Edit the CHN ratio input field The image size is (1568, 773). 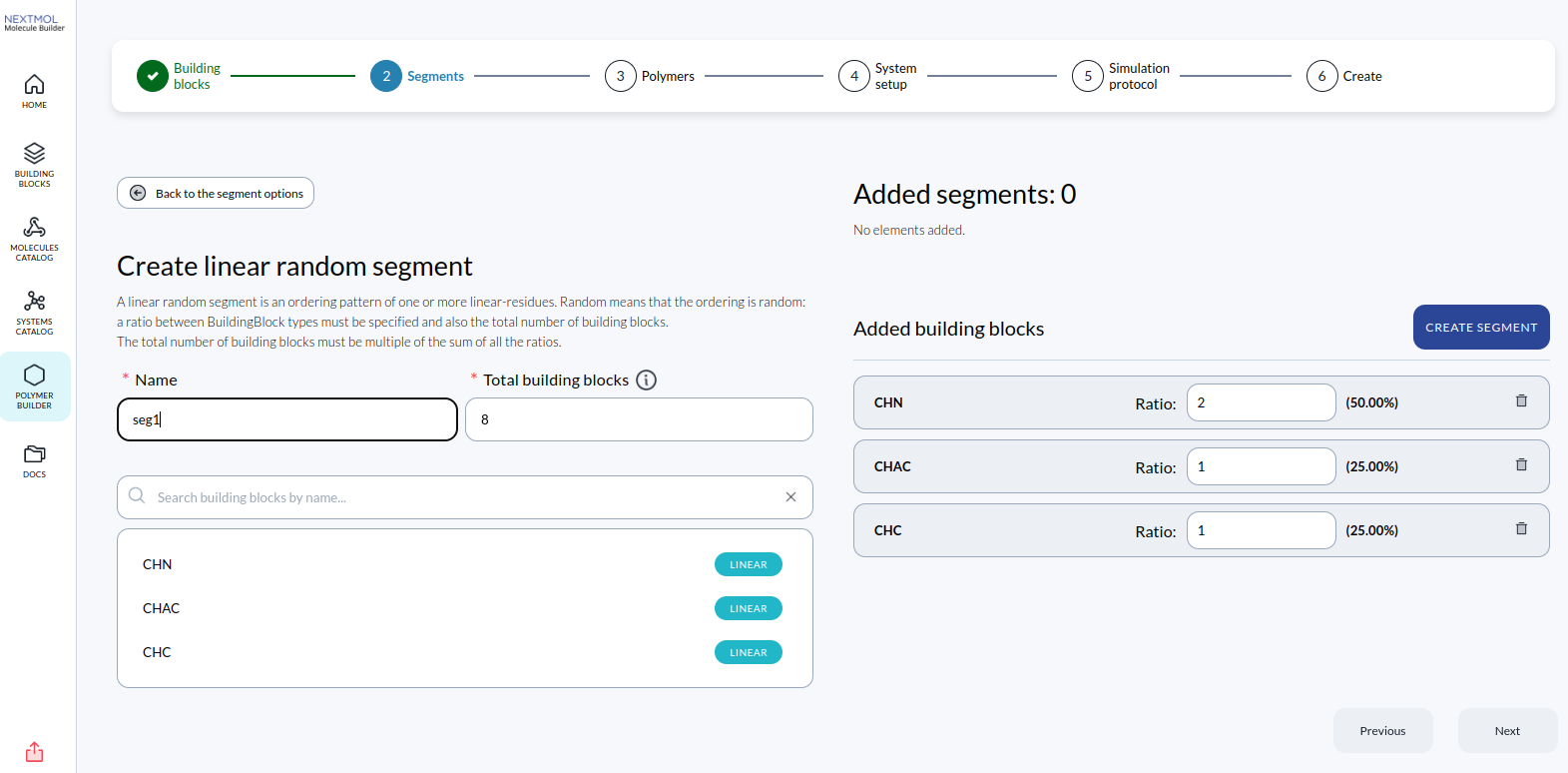click(x=1261, y=402)
